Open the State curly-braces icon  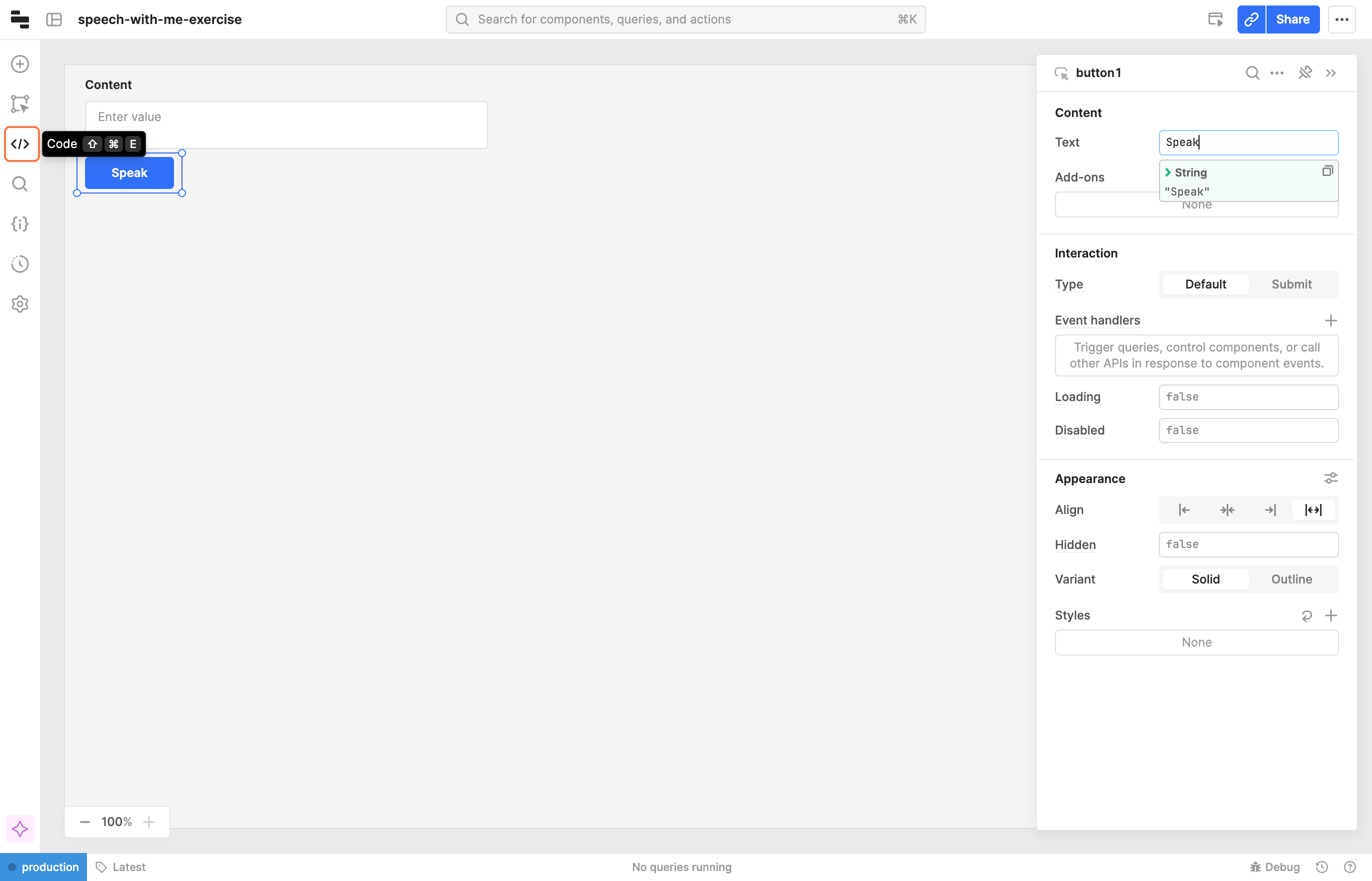[x=20, y=223]
